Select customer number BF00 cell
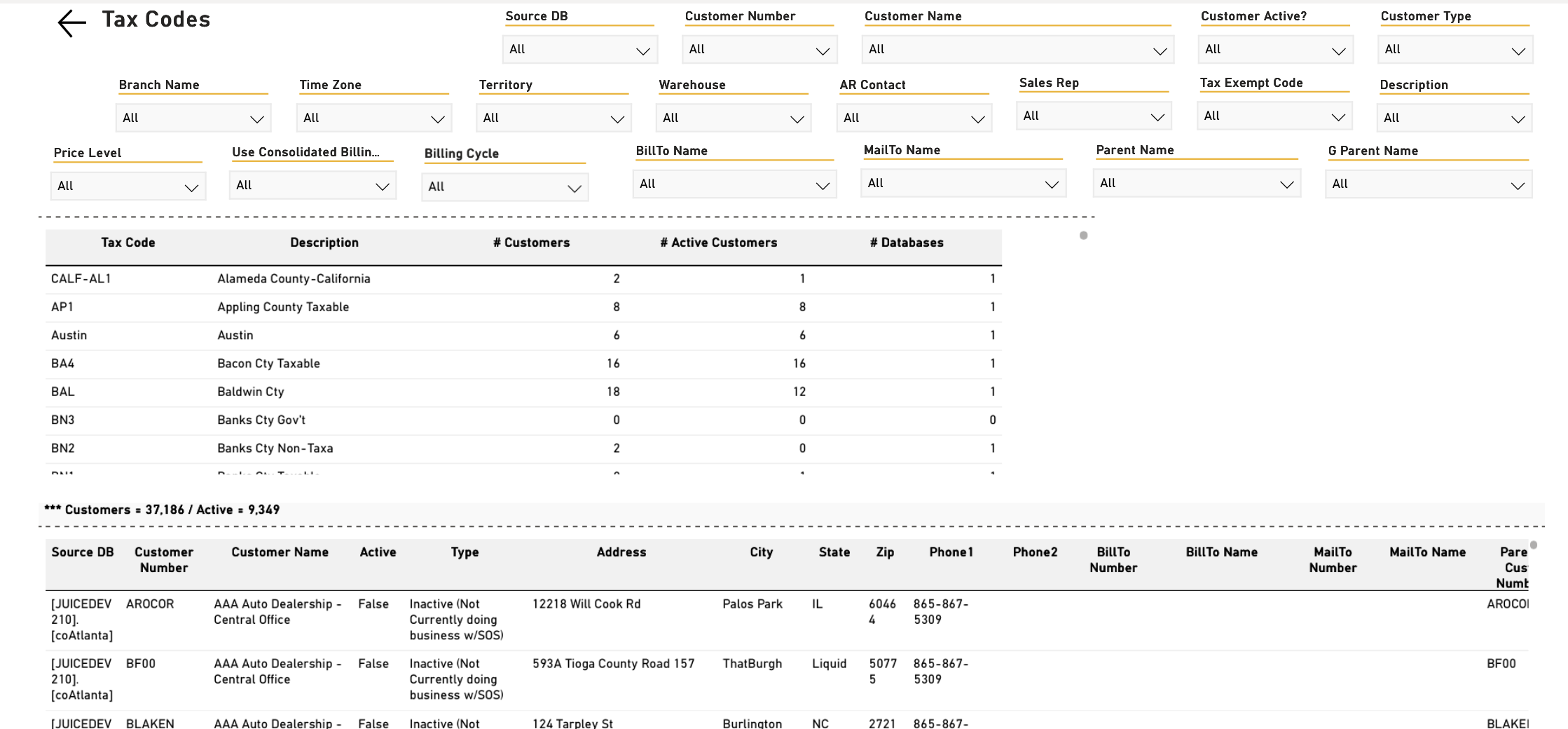The width and height of the screenshot is (1568, 729). (x=141, y=664)
